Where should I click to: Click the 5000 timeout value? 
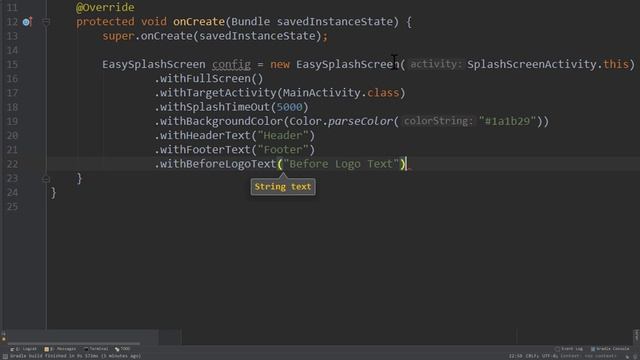pyautogui.click(x=289, y=107)
